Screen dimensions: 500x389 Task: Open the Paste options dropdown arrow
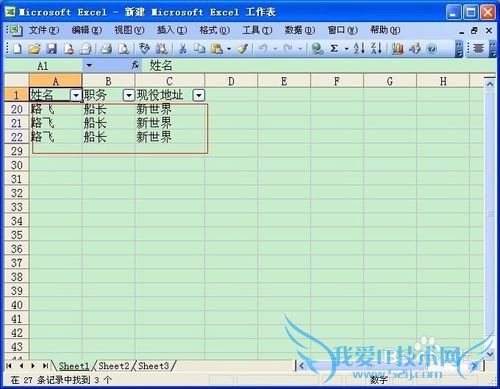tap(229, 49)
